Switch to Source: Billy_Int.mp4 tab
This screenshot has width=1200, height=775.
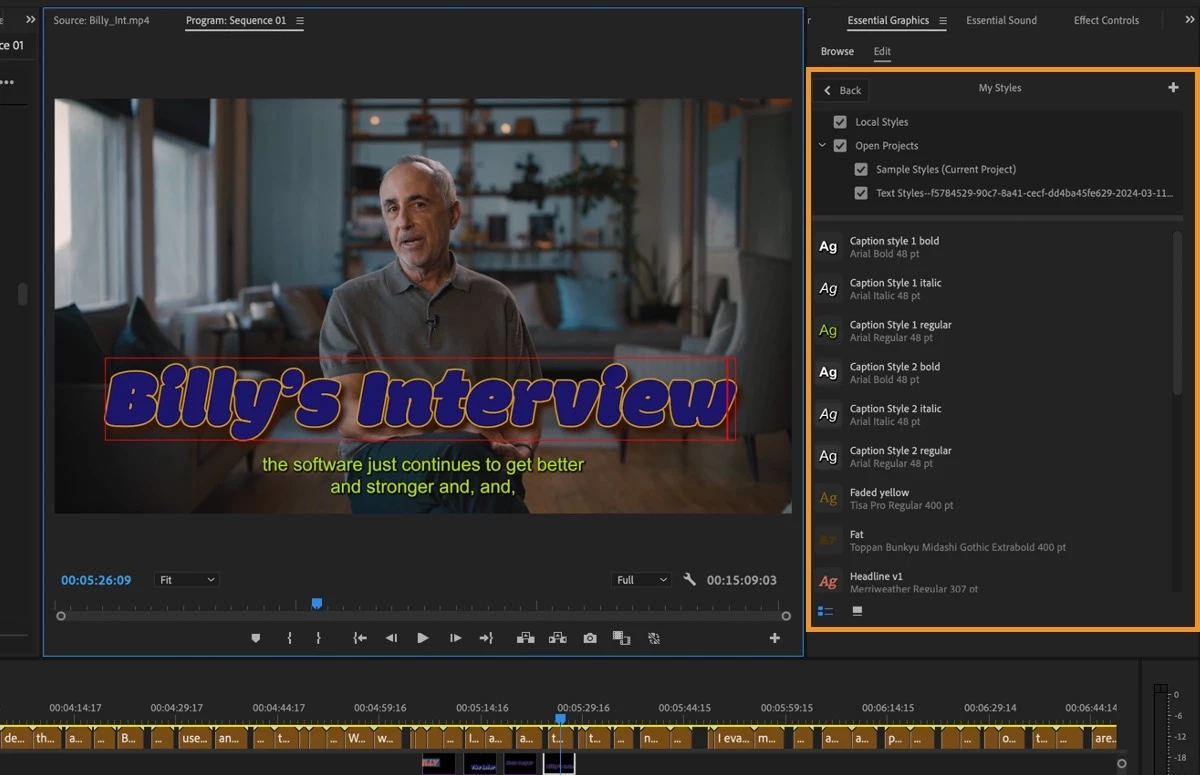101,20
